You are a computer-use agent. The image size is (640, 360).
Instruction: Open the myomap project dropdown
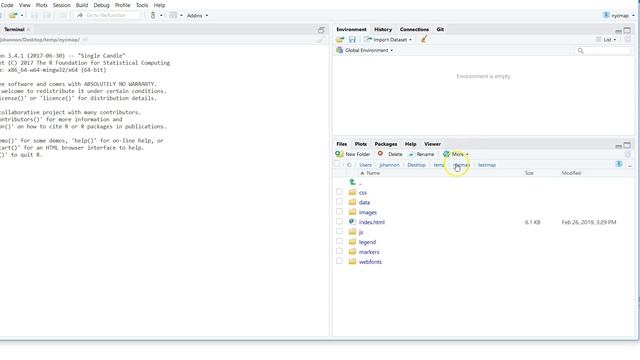coord(619,16)
